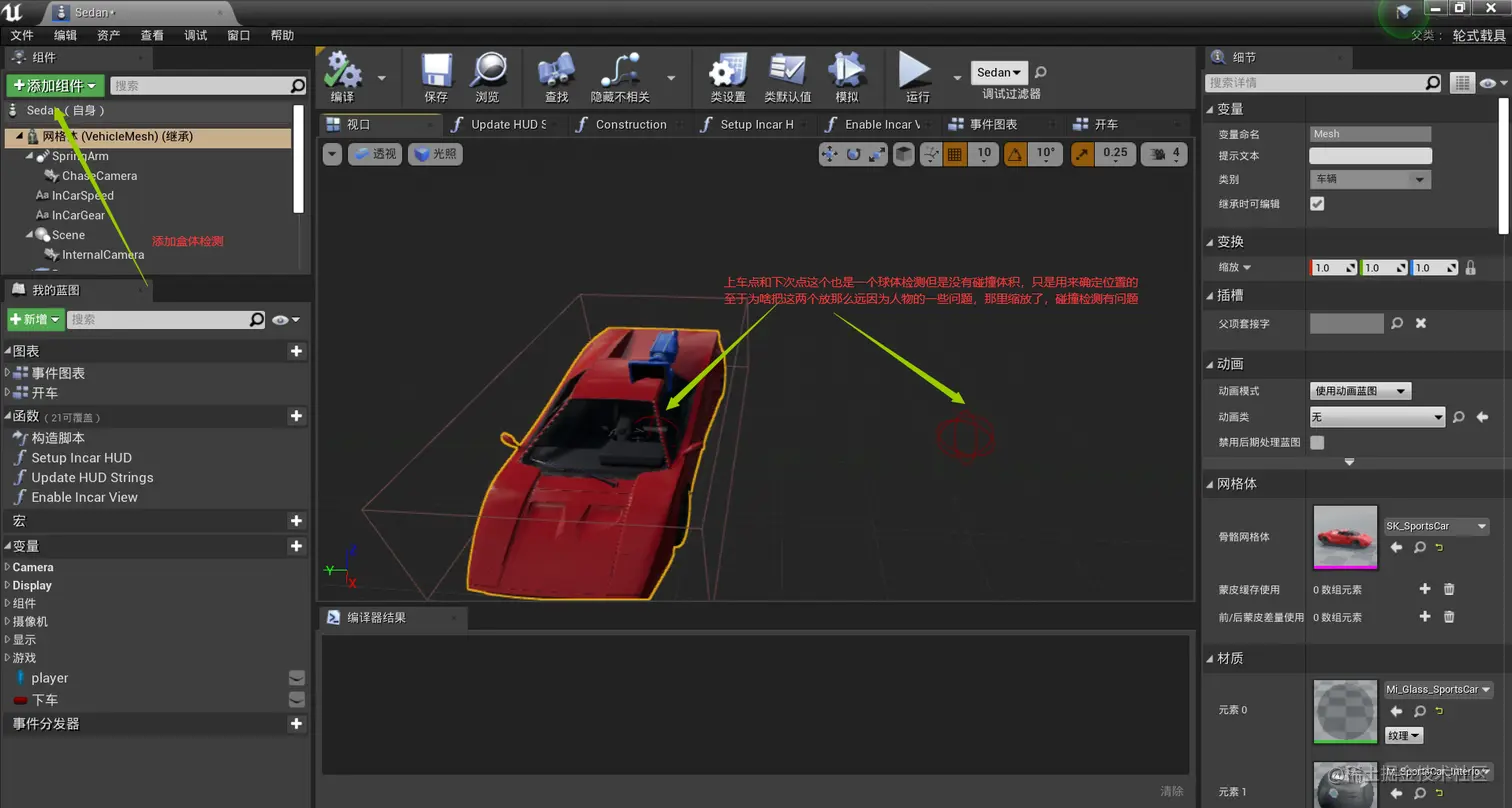Click the 查找 (Find) binoculars icon

556,70
